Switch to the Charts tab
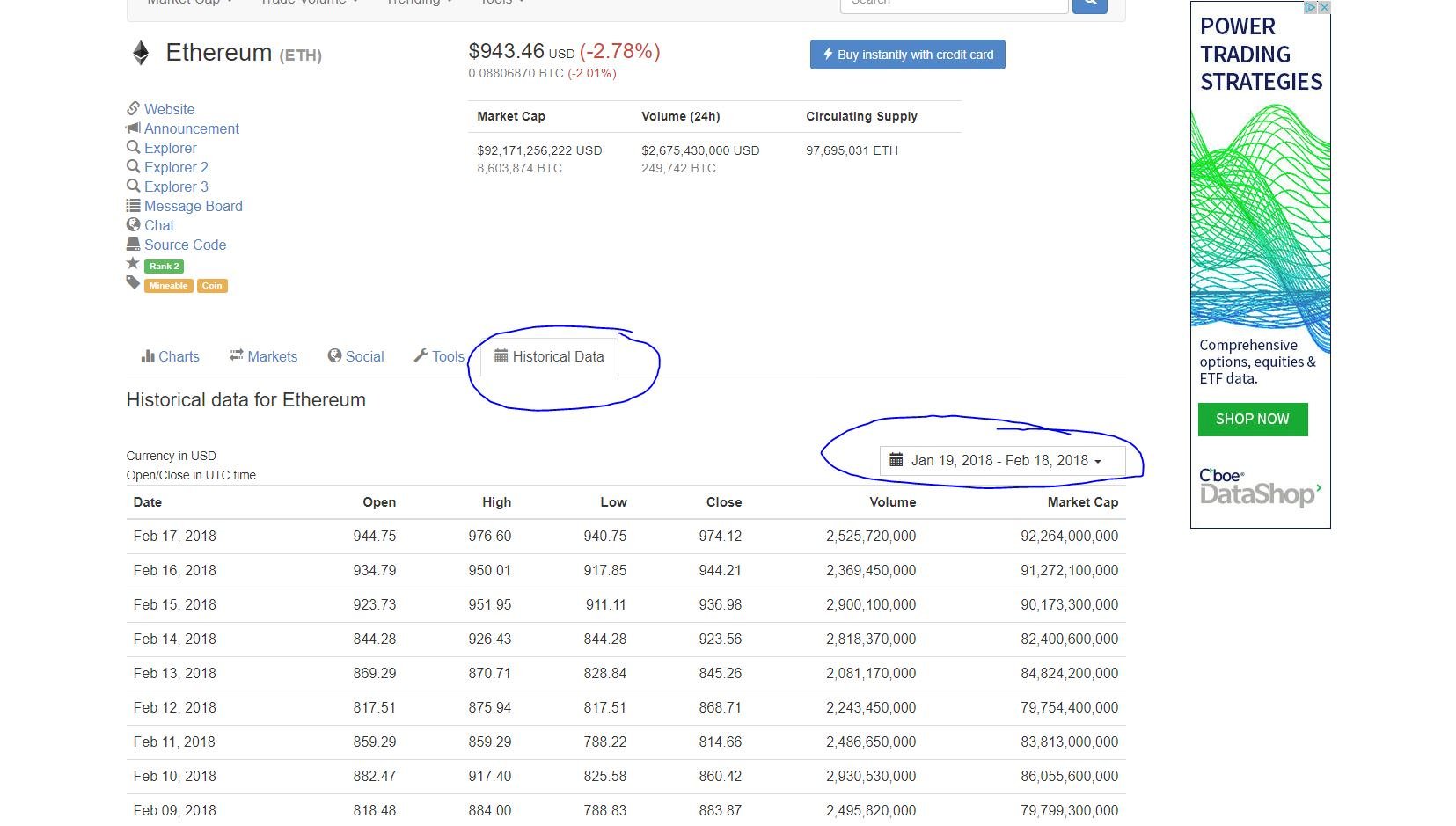Viewport: 1456px width, 826px height. [x=171, y=356]
